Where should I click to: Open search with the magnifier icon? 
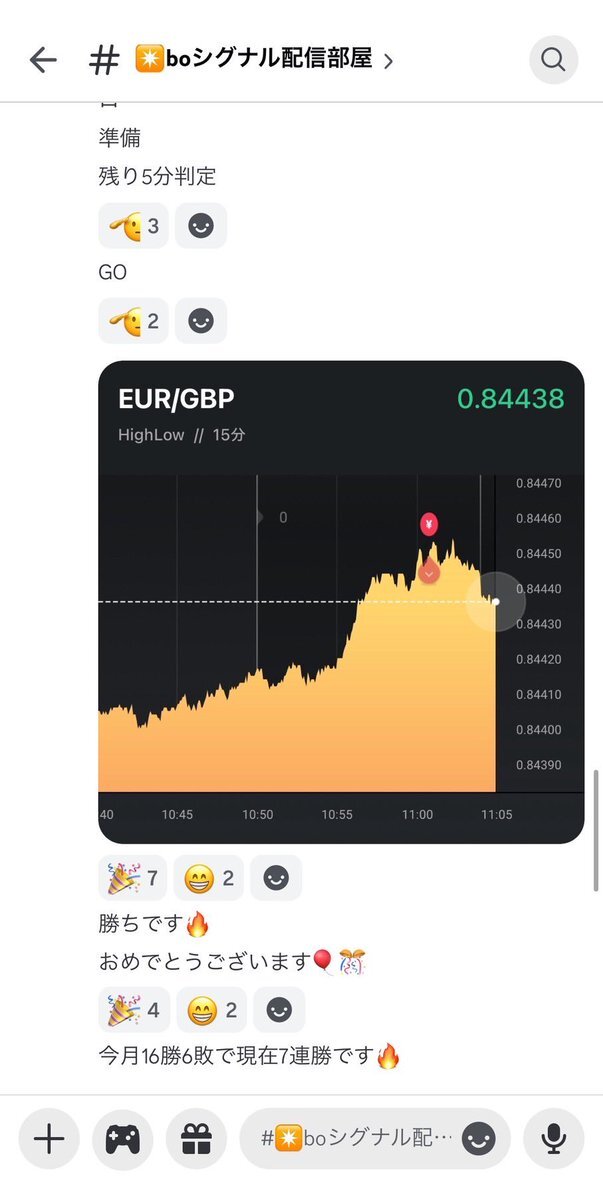(553, 60)
